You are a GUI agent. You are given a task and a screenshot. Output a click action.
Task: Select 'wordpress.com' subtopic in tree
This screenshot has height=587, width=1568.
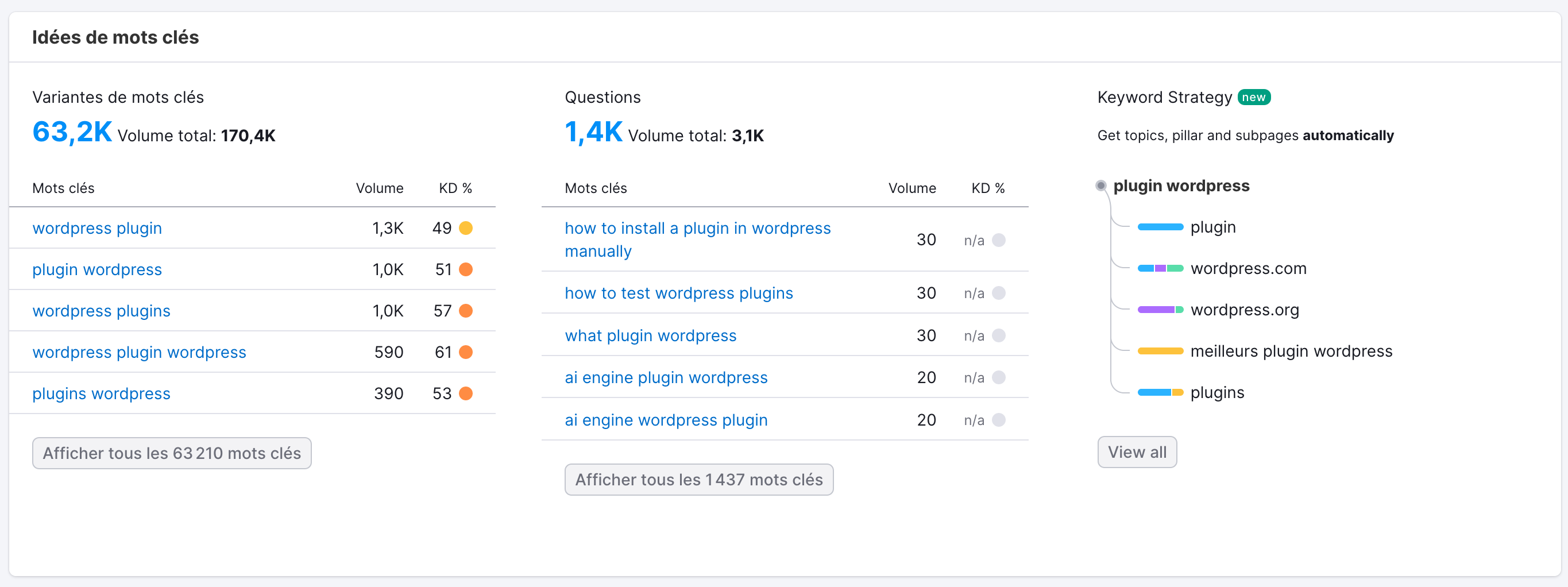[1248, 269]
